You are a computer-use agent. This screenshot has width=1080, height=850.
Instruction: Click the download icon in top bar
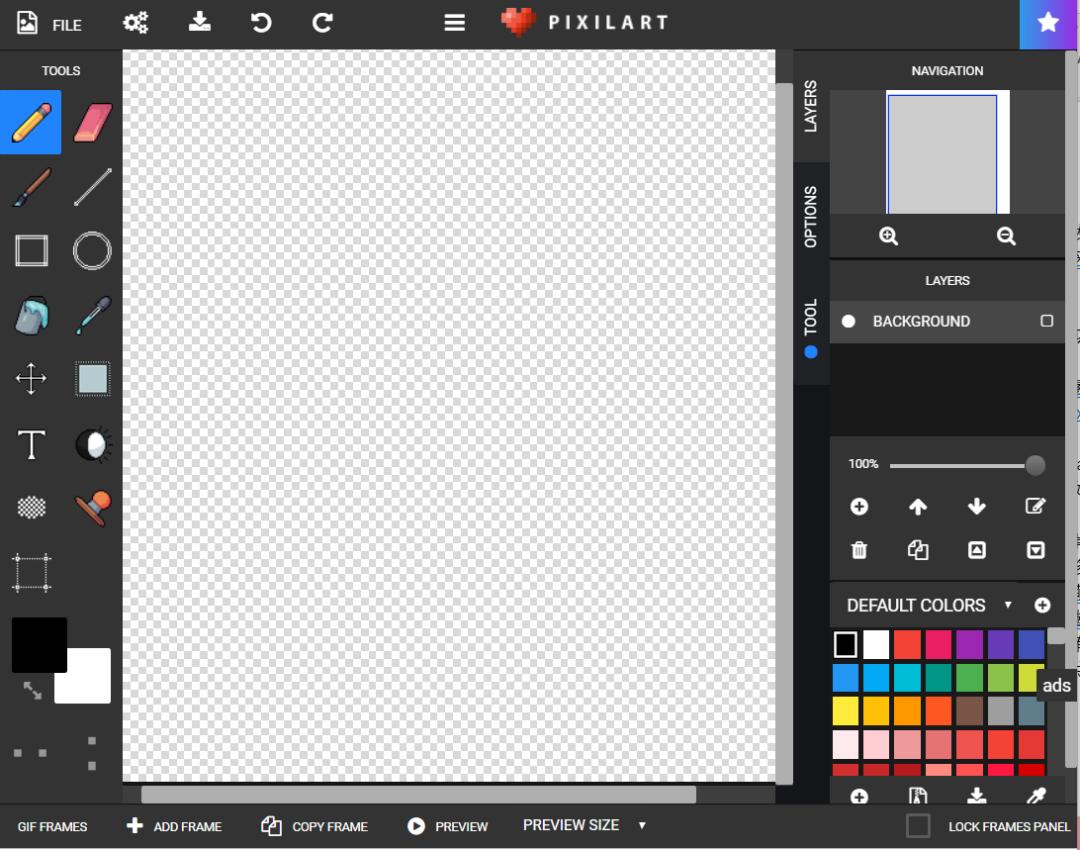tap(200, 22)
